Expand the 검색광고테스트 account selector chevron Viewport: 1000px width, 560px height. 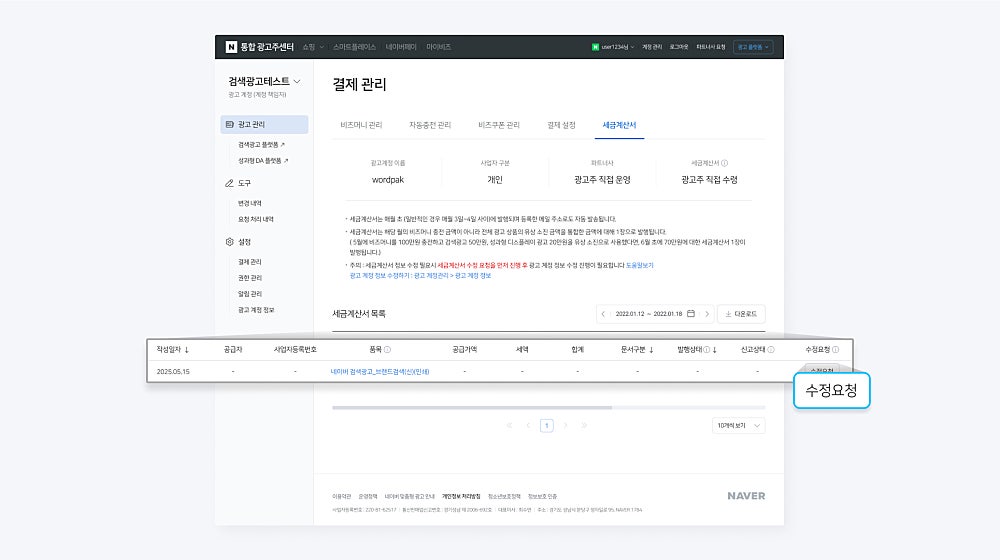[297, 82]
